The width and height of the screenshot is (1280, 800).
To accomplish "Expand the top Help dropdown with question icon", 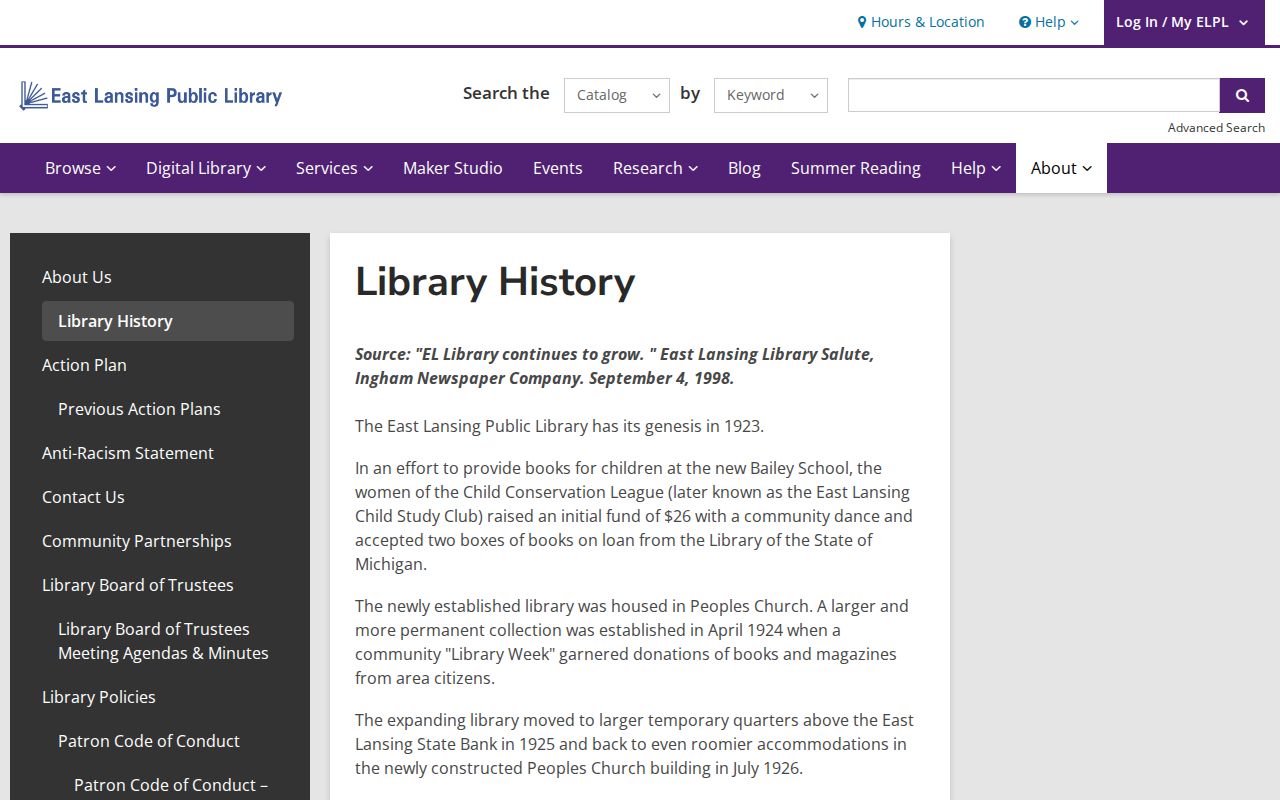I will point(1049,22).
